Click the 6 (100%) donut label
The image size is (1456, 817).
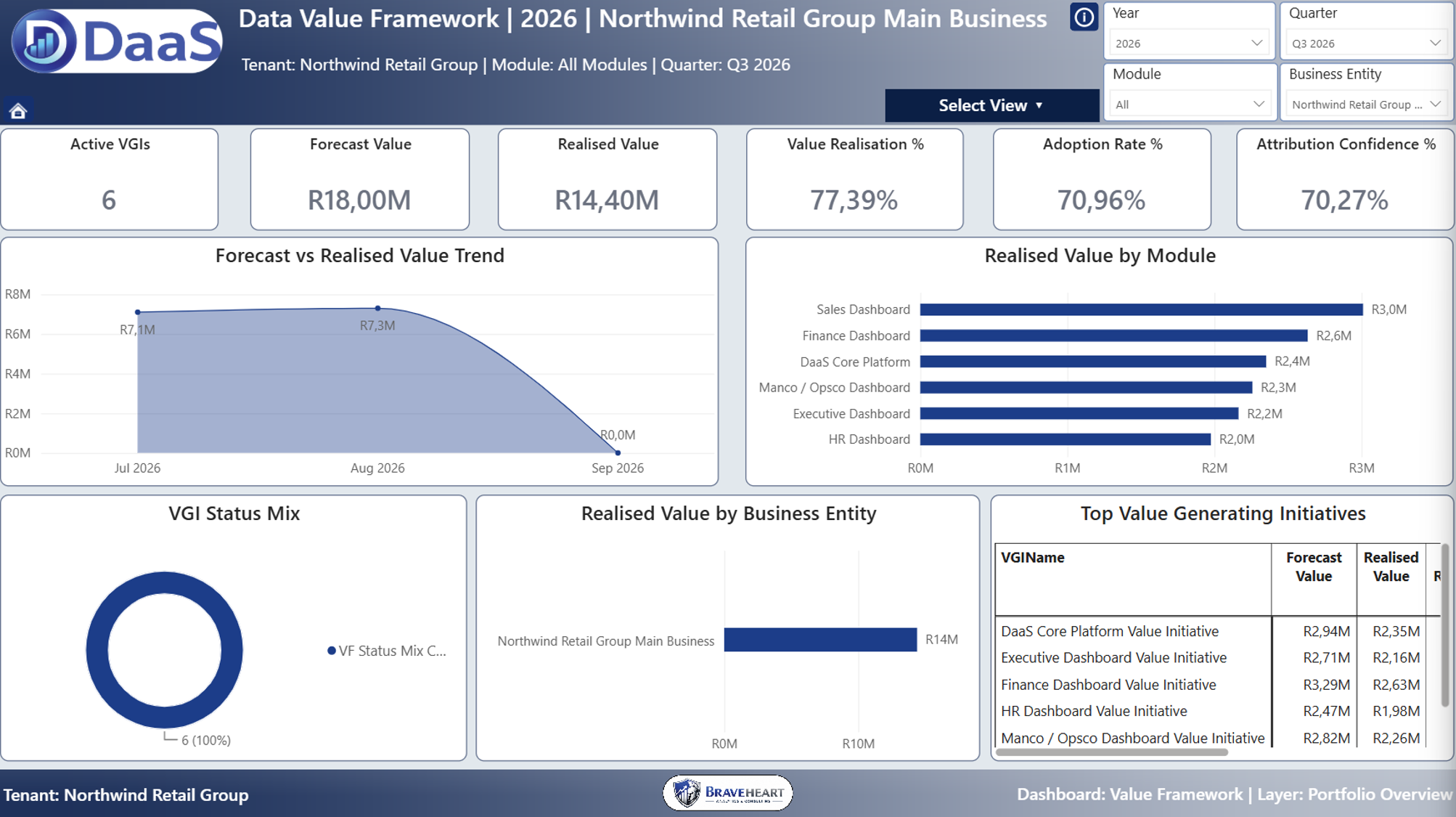pyautogui.click(x=205, y=740)
